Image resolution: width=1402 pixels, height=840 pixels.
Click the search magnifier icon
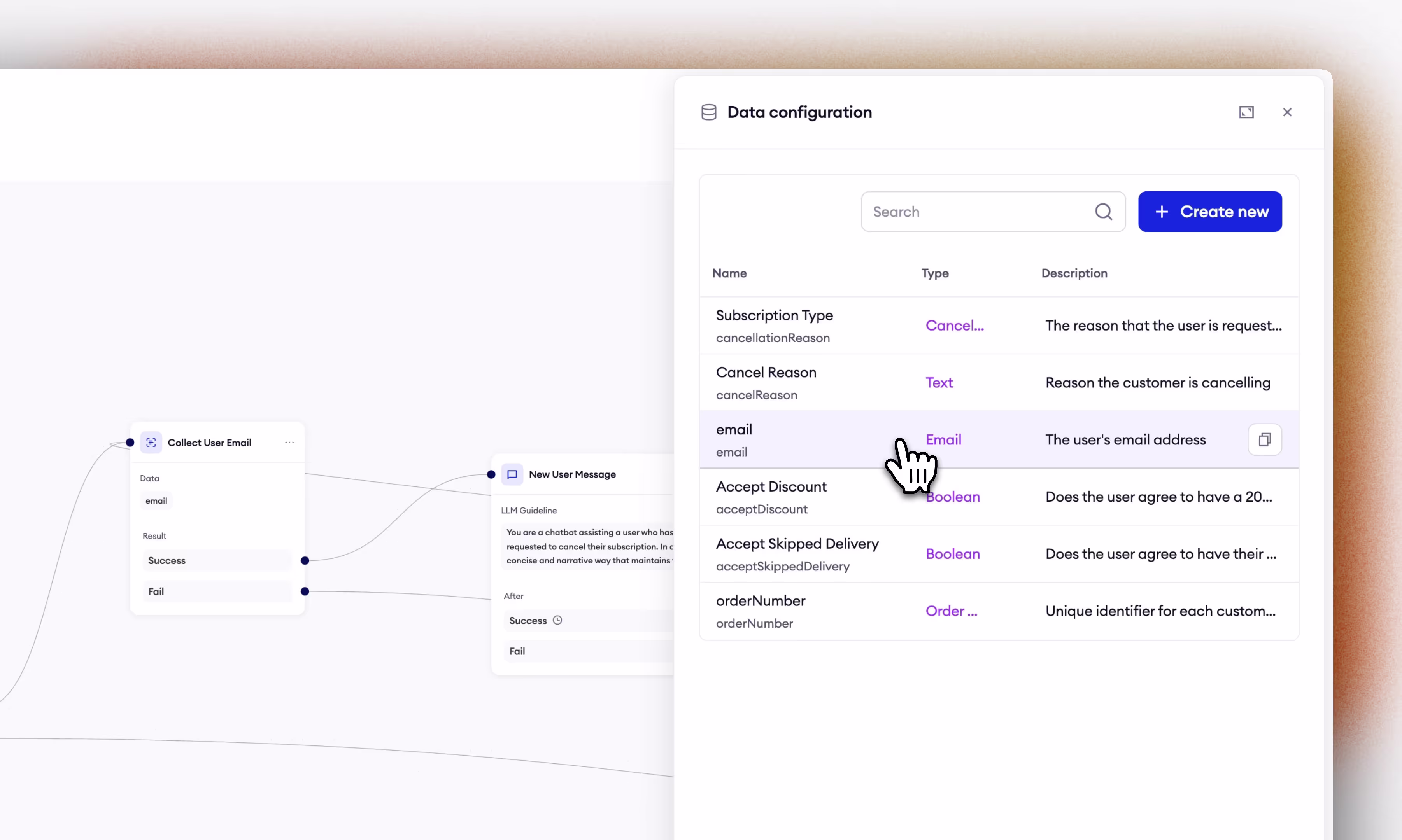click(1103, 212)
